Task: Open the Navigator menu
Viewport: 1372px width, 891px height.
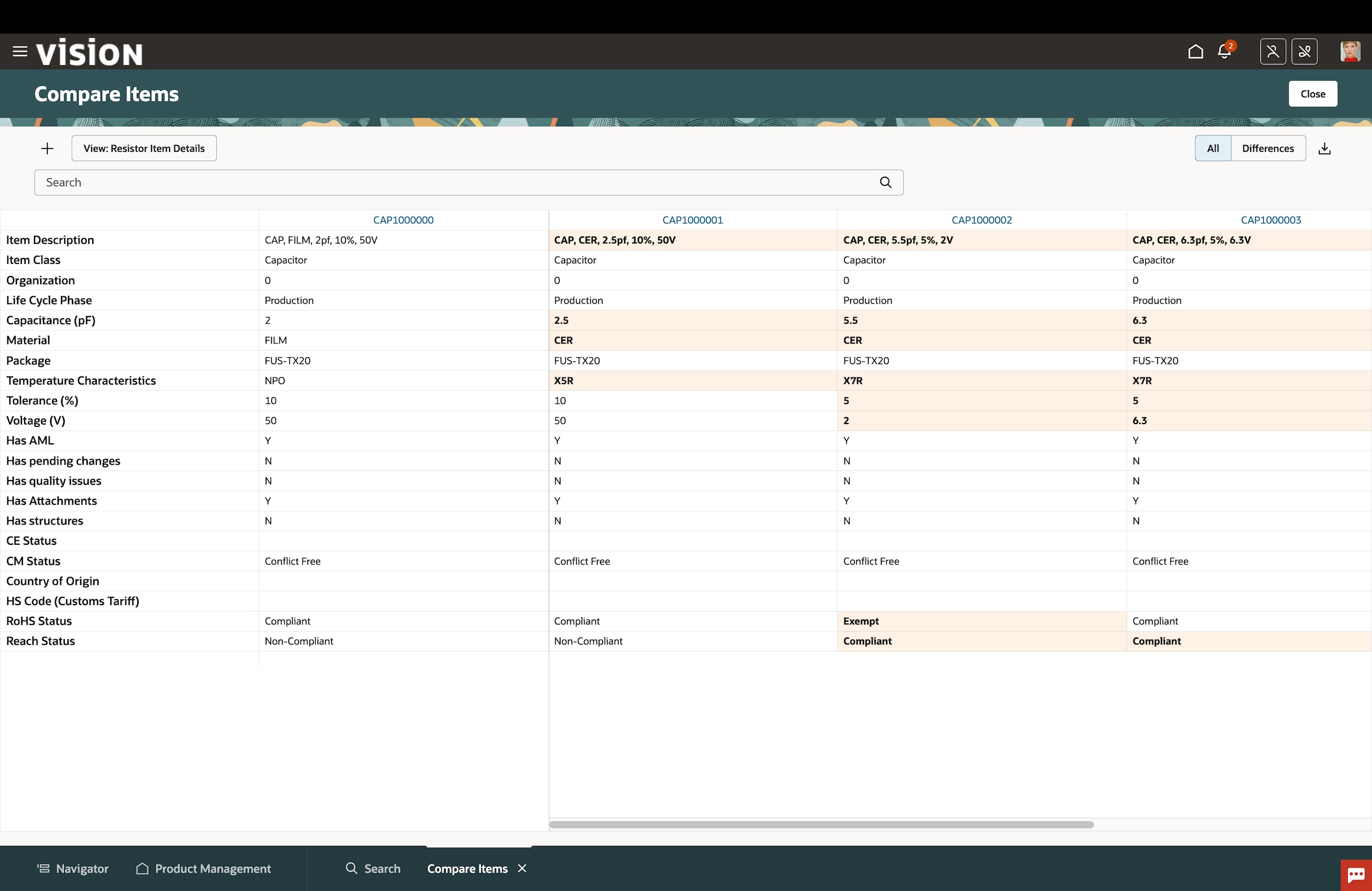Action: coord(72,869)
